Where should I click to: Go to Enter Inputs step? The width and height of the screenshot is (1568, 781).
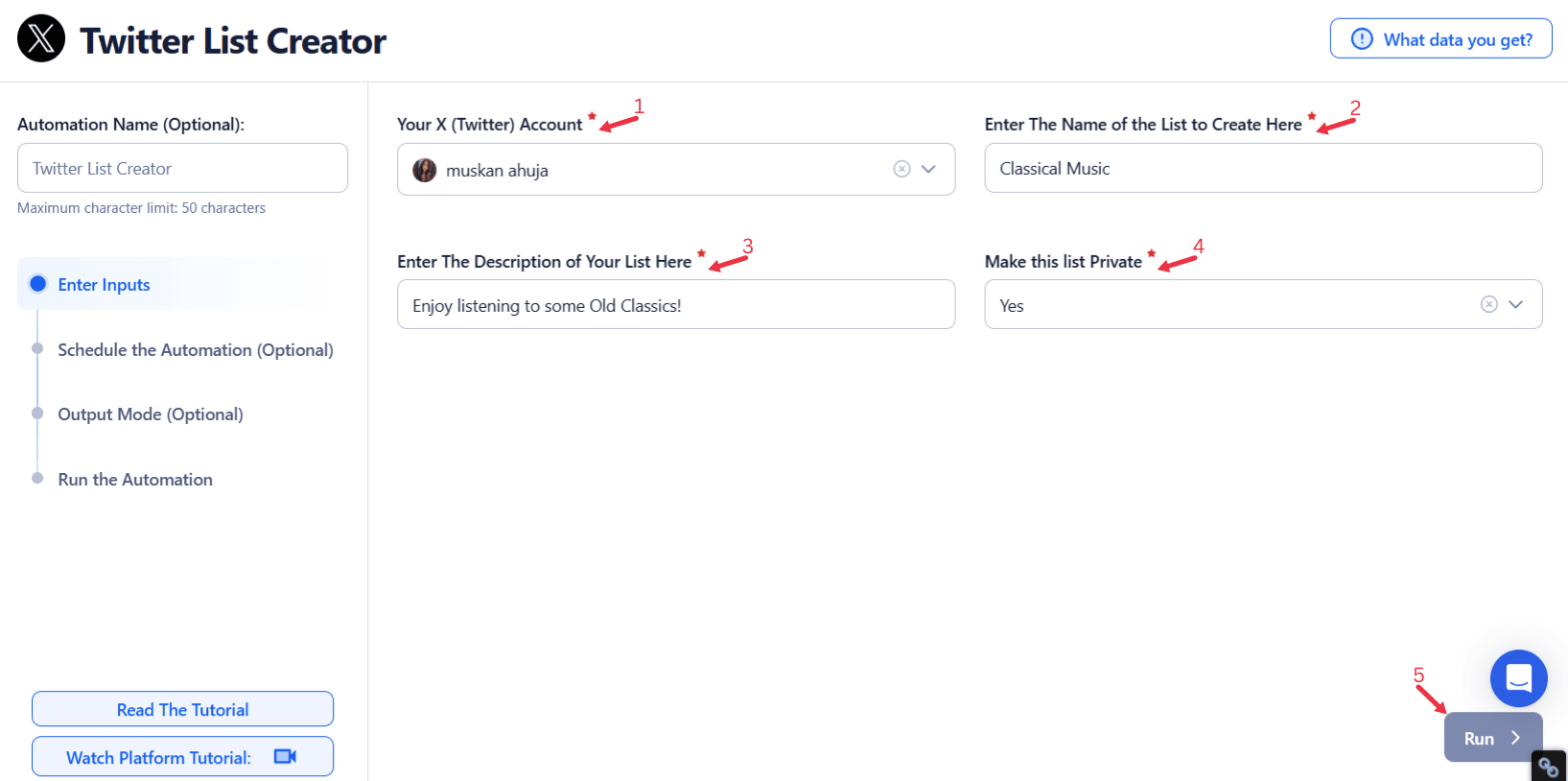(x=104, y=285)
